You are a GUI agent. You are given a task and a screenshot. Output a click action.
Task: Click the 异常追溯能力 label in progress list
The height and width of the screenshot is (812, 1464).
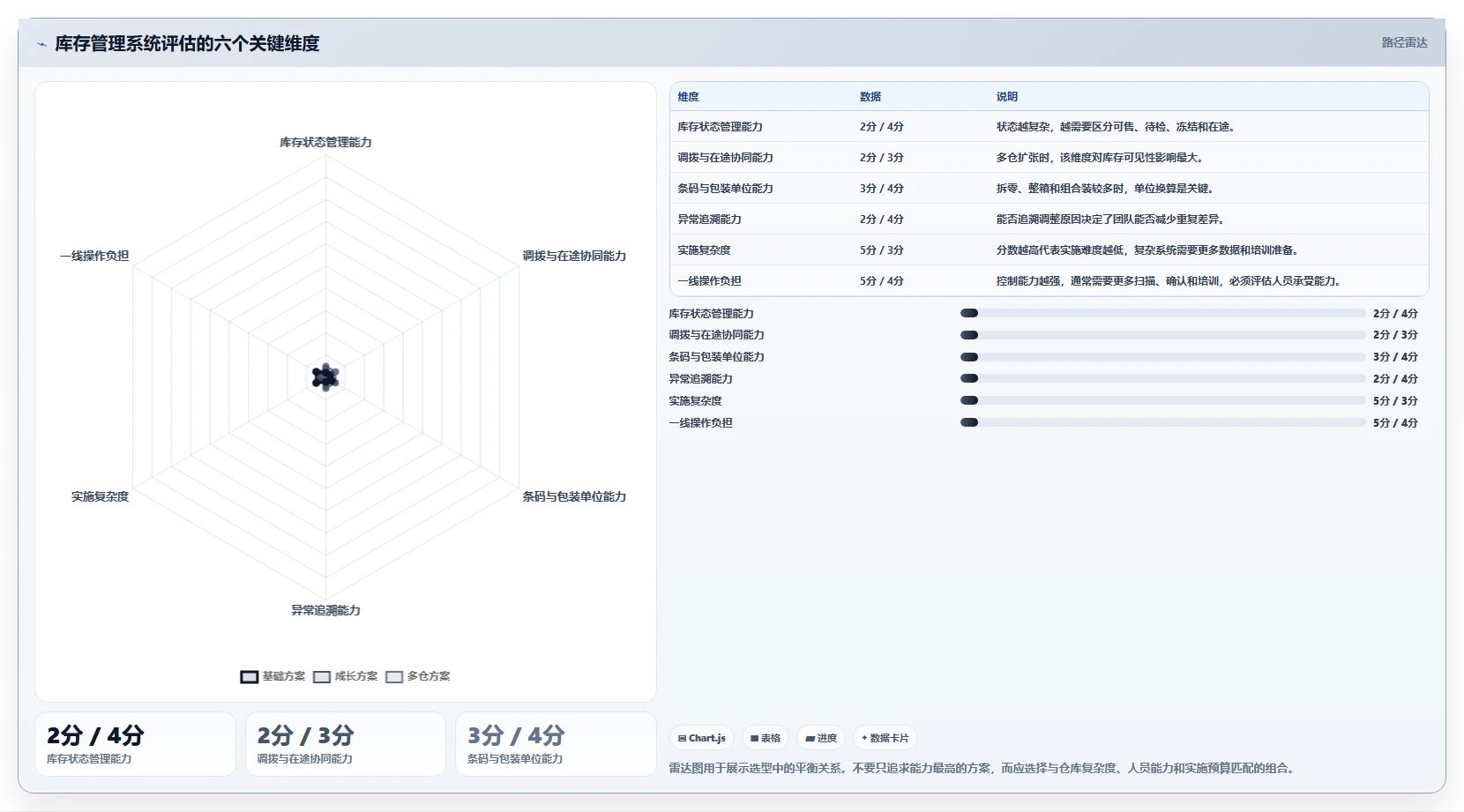700,379
